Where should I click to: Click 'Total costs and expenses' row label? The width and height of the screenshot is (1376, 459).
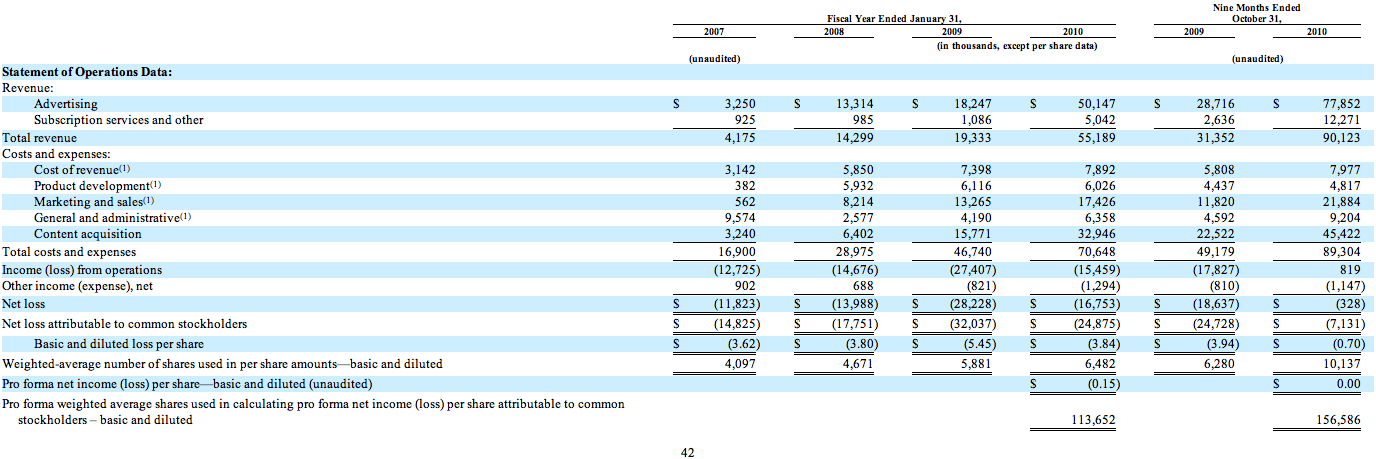[x=69, y=252]
